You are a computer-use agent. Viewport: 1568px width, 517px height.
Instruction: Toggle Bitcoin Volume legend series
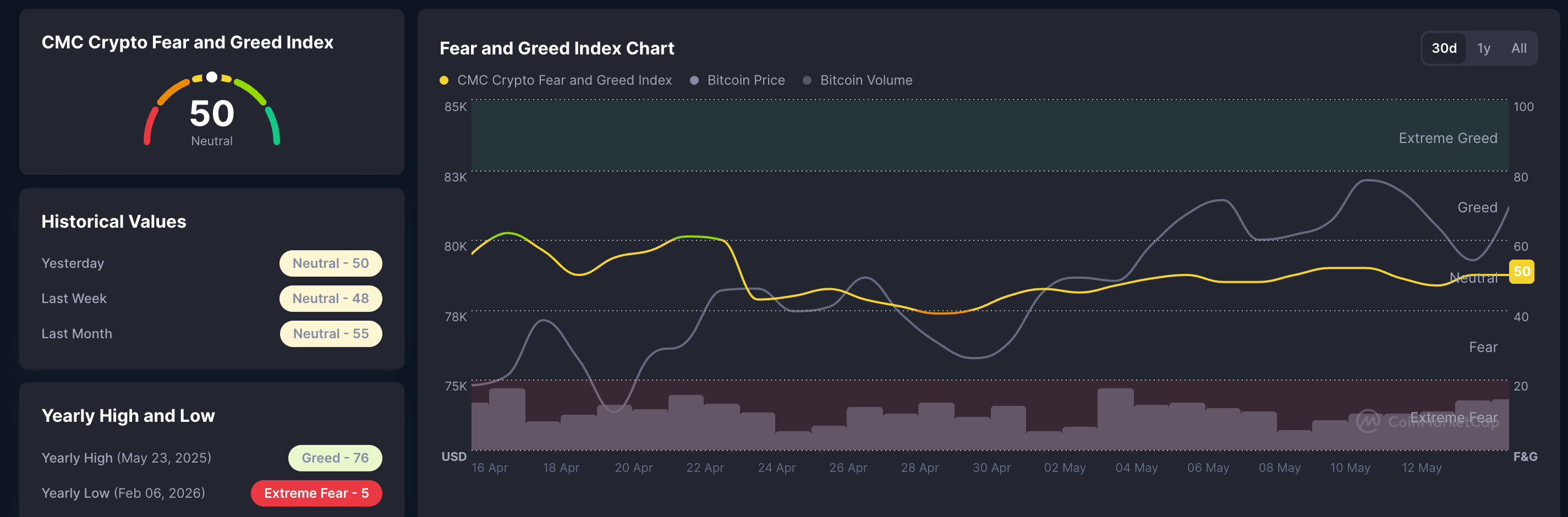pos(857,80)
